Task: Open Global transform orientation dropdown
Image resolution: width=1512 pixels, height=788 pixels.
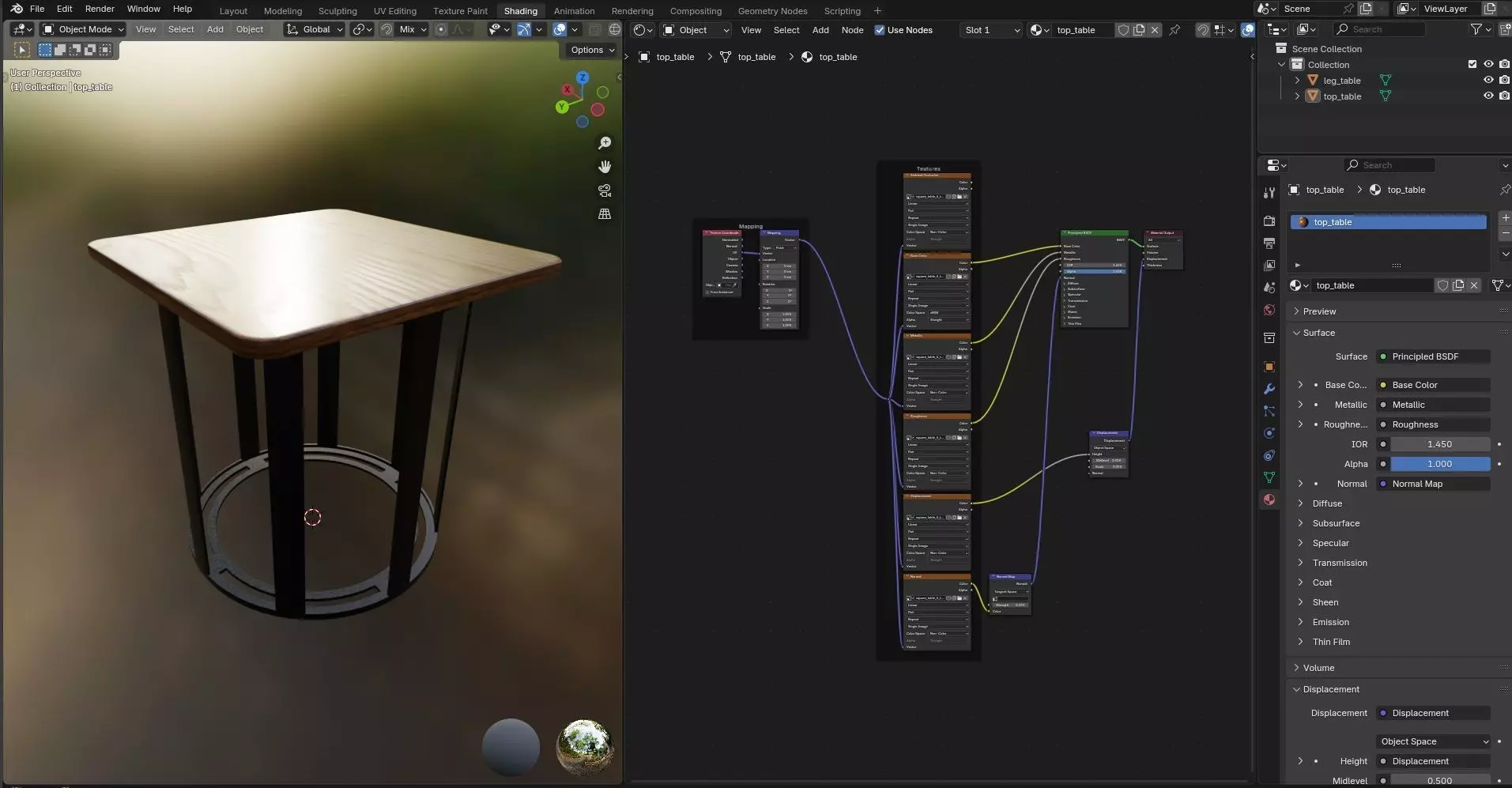Action: 315,29
